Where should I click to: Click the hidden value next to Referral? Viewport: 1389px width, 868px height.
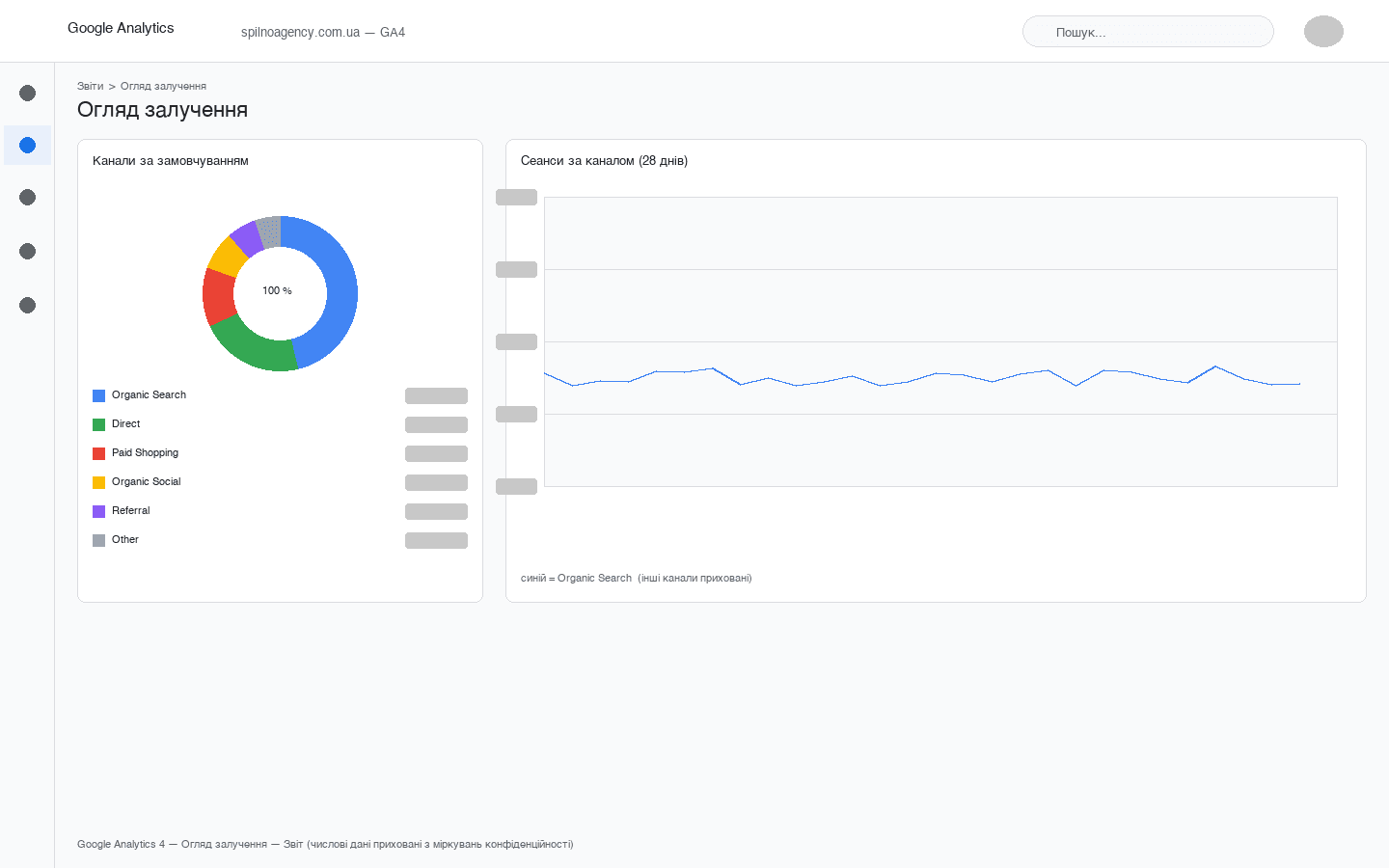(436, 511)
